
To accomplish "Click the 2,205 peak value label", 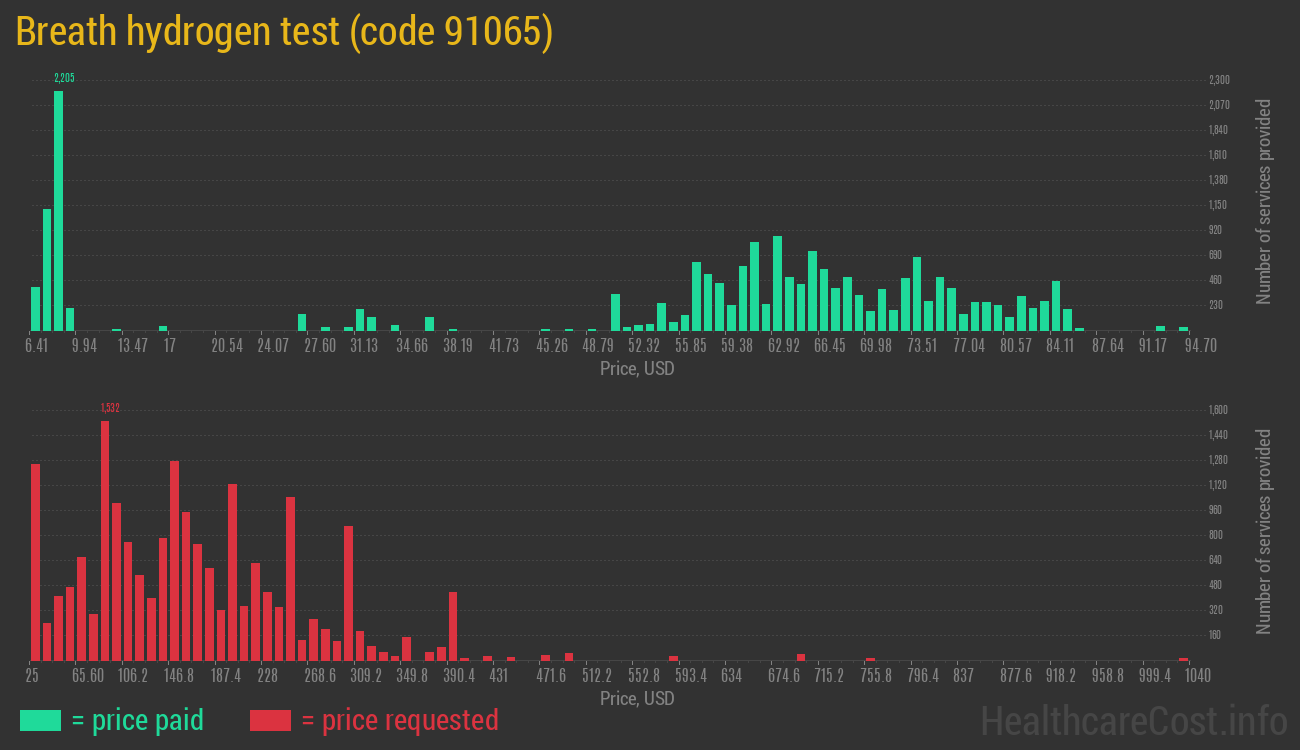I will coord(64,78).
